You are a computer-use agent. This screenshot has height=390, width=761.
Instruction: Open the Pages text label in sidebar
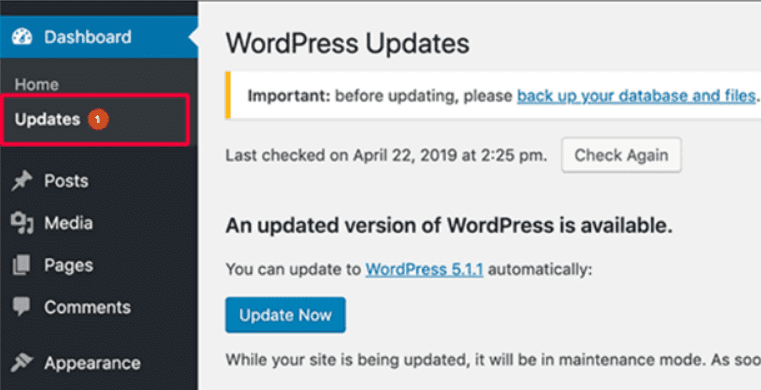point(69,265)
